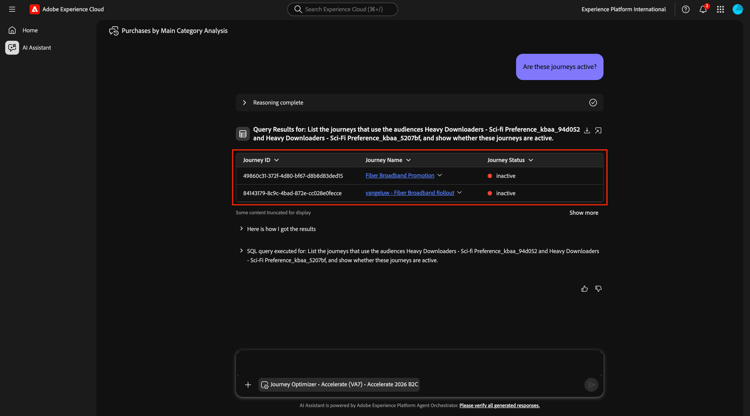Click the query results table icon
This screenshot has width=750, height=416.
pyautogui.click(x=243, y=134)
